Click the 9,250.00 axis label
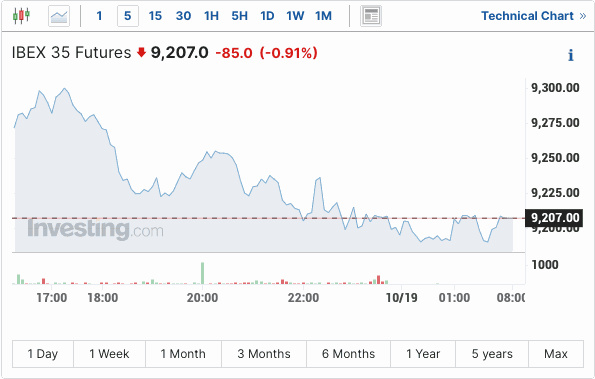Image resolution: width=595 pixels, height=379 pixels. tap(555, 157)
